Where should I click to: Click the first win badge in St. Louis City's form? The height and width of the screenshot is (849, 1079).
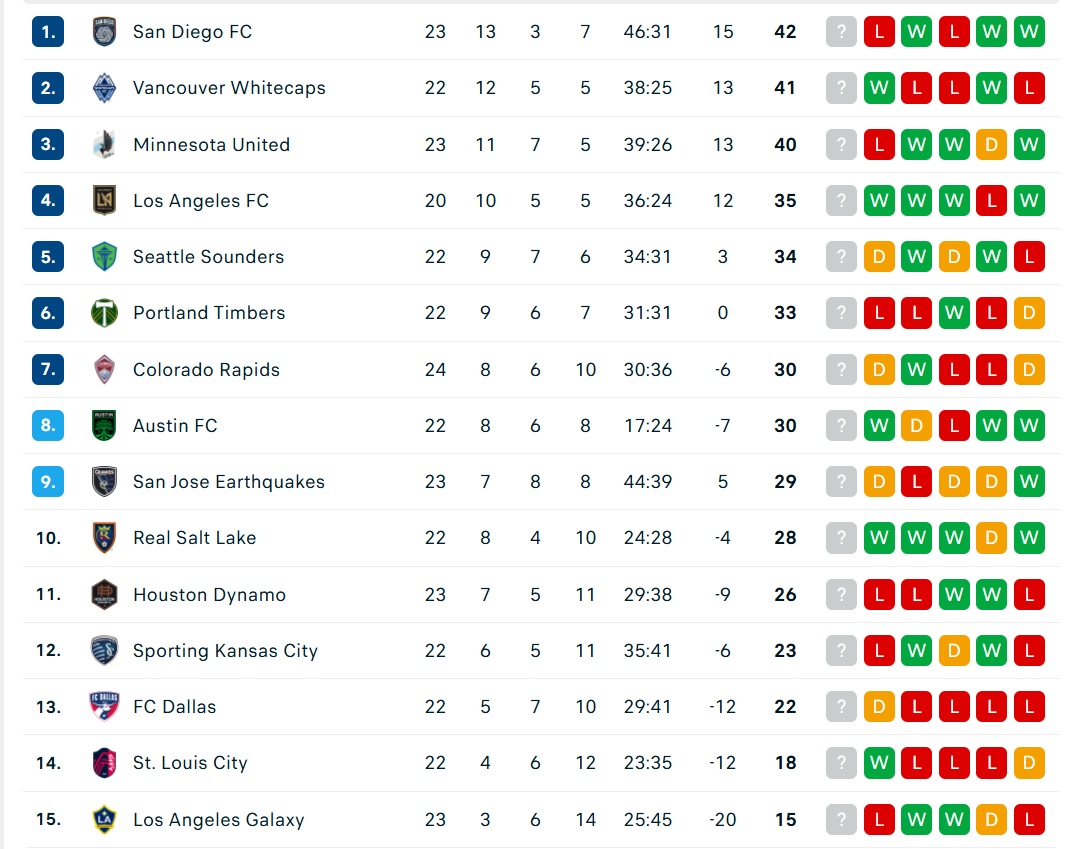(x=879, y=763)
